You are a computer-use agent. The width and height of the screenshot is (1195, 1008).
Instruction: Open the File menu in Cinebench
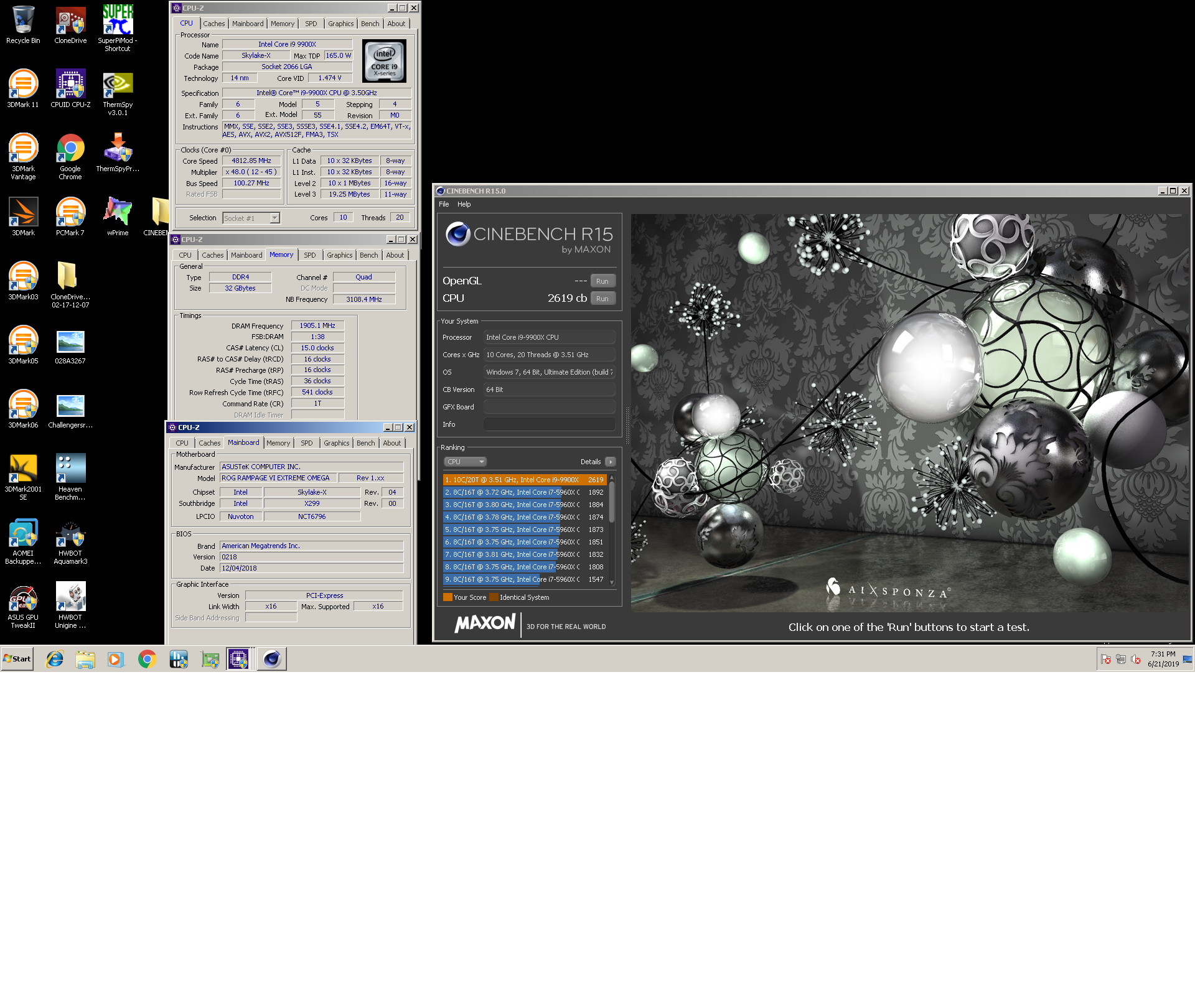coord(444,204)
